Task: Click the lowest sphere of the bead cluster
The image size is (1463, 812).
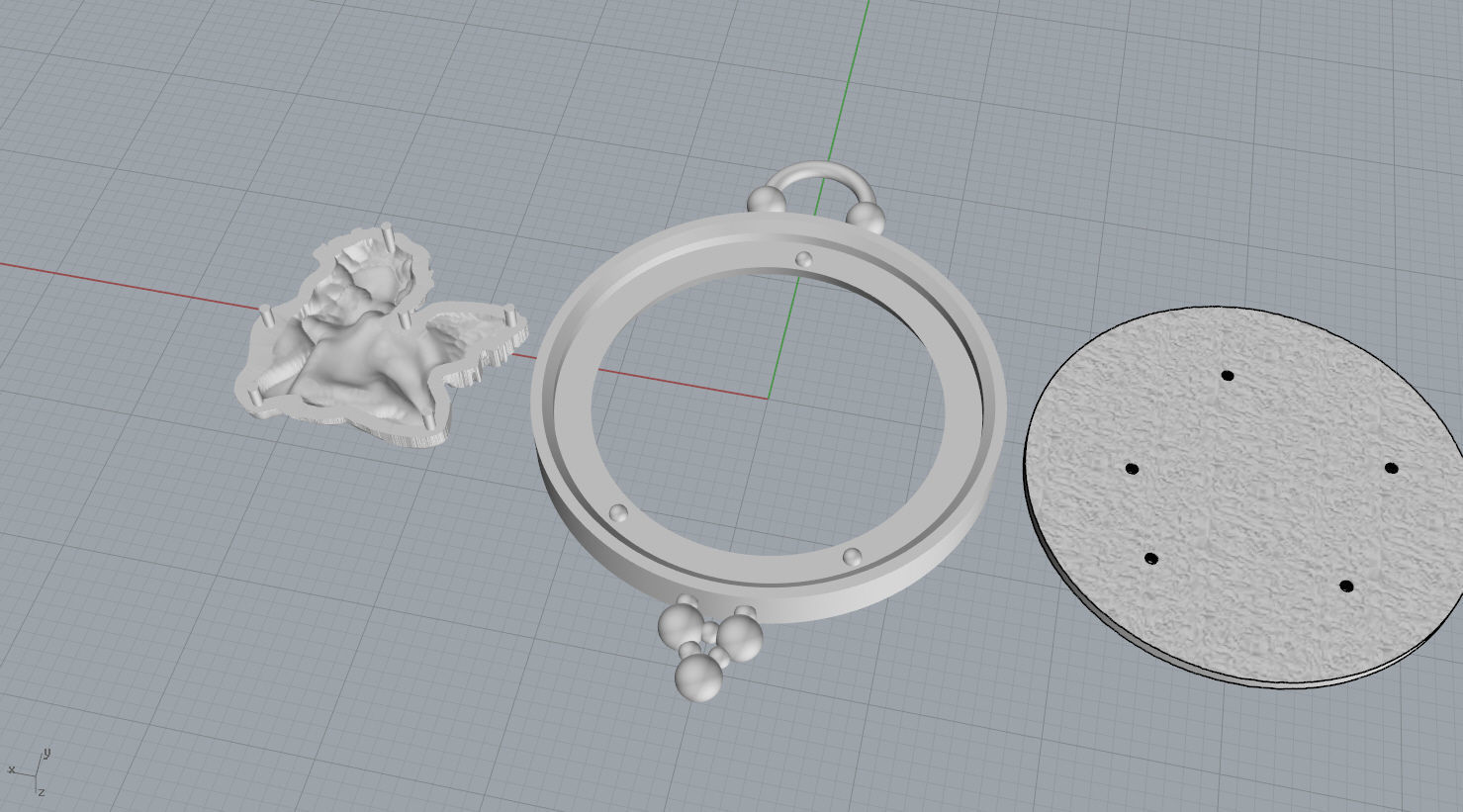Action: [x=699, y=677]
